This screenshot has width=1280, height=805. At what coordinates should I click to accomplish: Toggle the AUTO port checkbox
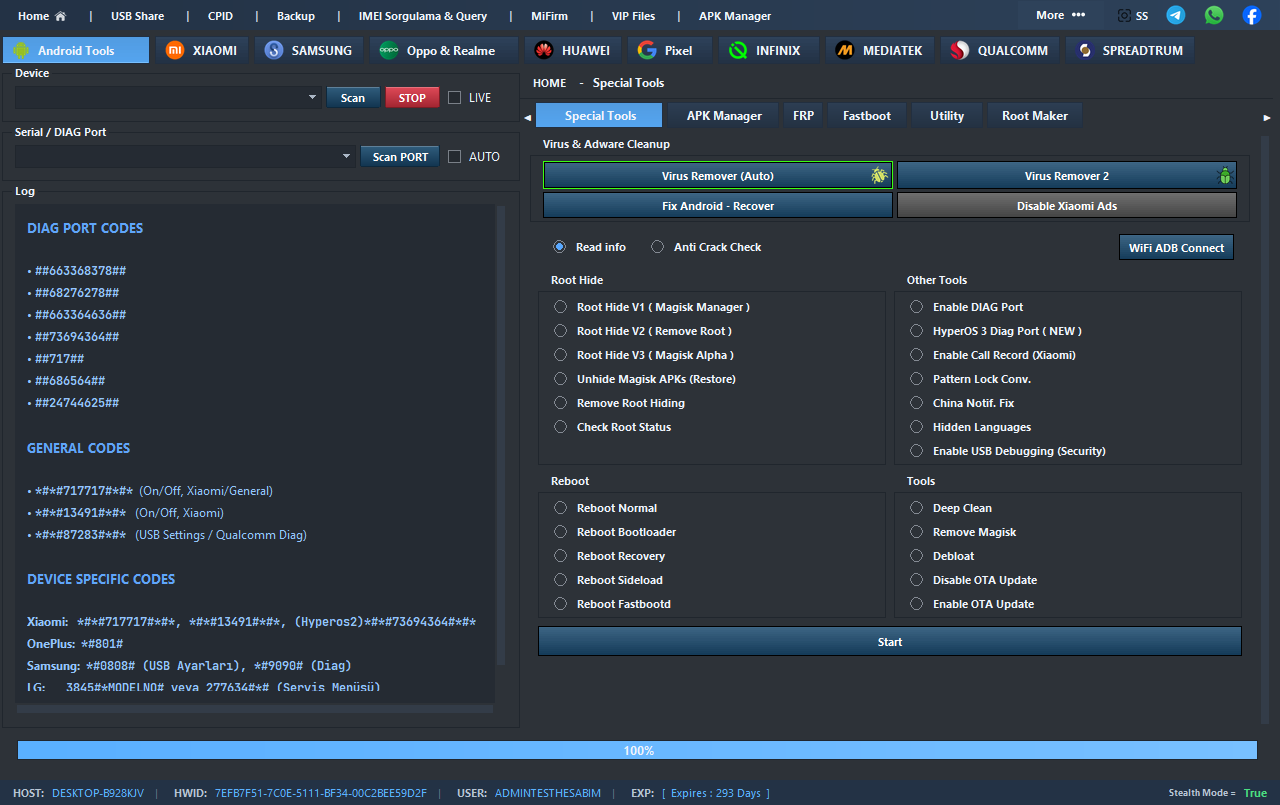(455, 157)
